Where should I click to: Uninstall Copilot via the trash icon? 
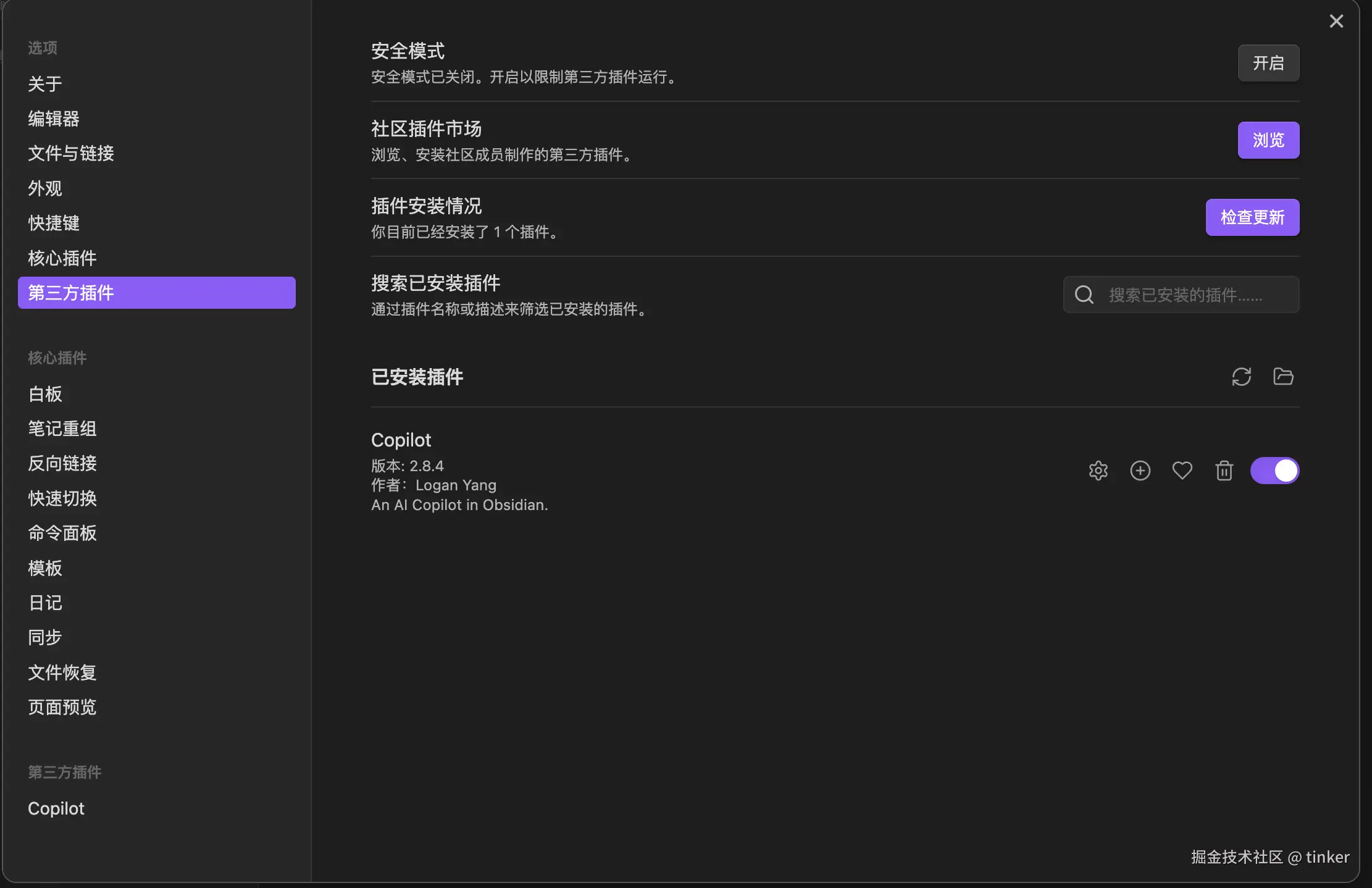1224,471
